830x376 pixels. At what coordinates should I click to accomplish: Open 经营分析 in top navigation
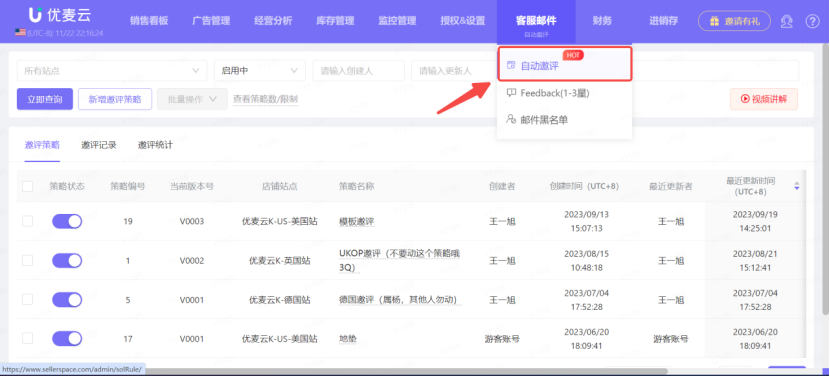tap(273, 21)
